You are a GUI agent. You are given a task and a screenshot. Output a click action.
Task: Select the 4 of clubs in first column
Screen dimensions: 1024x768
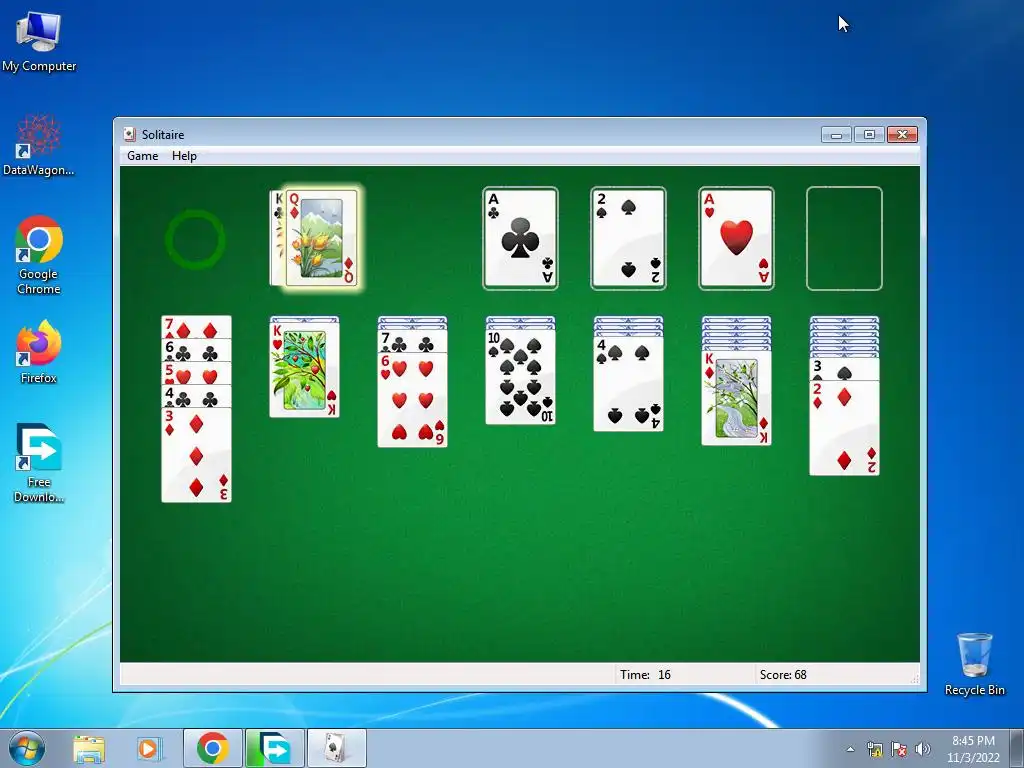click(196, 396)
